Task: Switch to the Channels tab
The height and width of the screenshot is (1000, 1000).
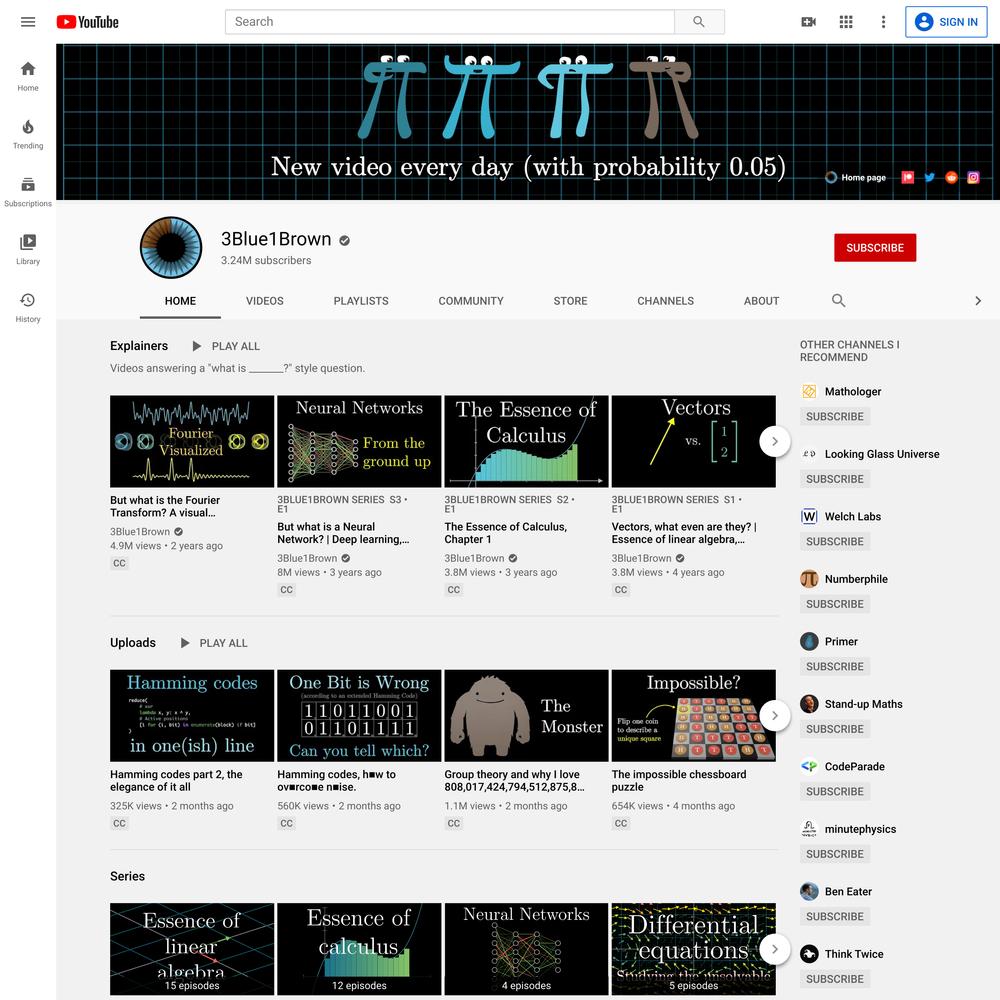Action: point(665,301)
